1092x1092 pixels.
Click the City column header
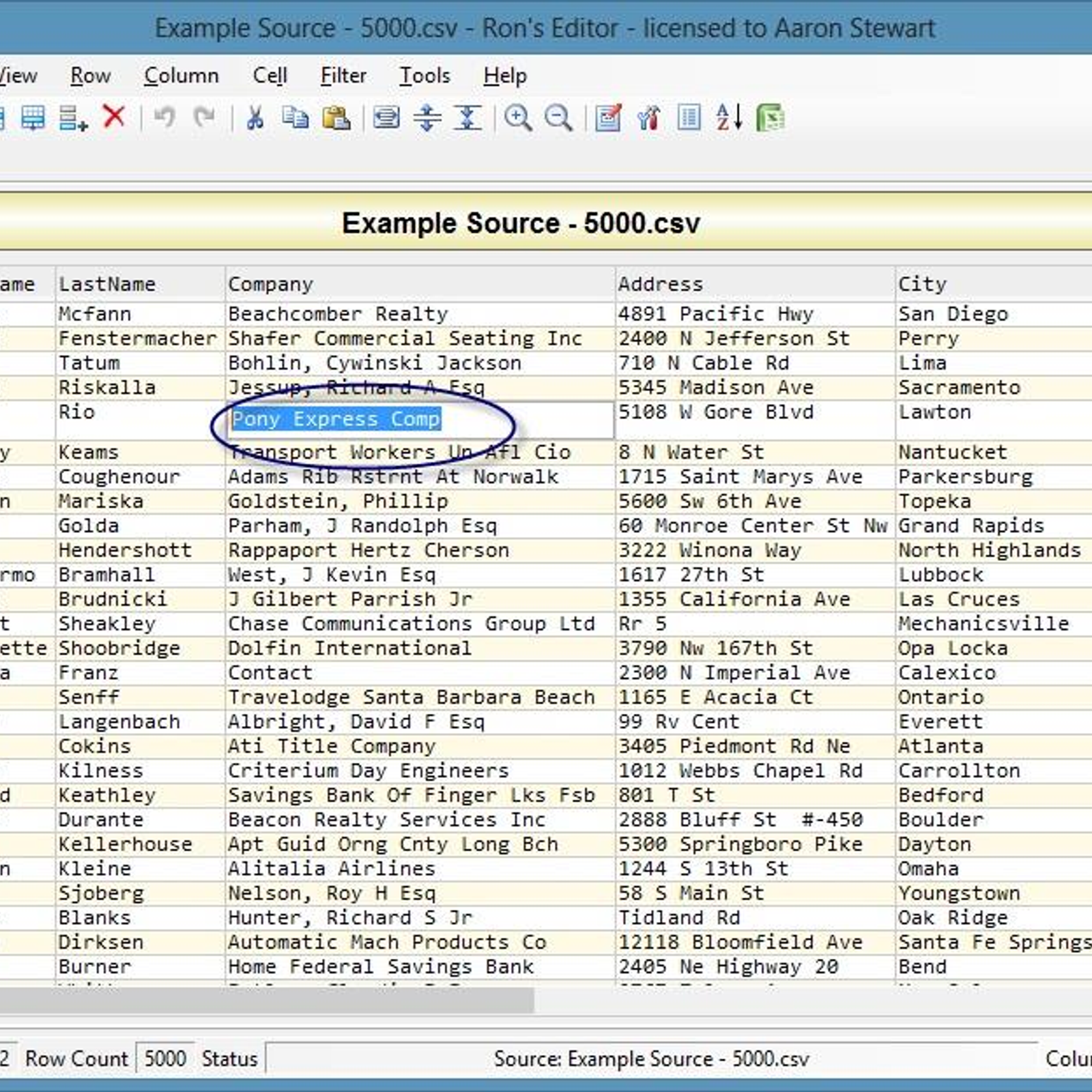[994, 284]
